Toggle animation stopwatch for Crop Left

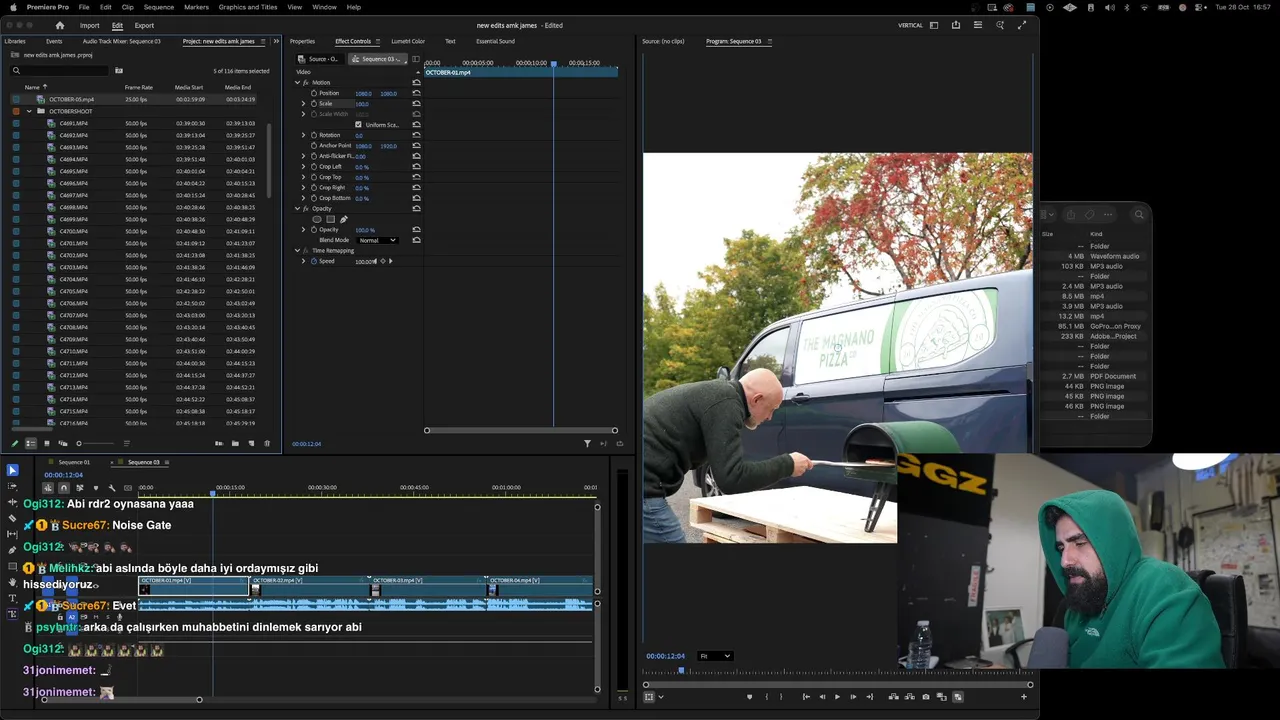(x=314, y=167)
